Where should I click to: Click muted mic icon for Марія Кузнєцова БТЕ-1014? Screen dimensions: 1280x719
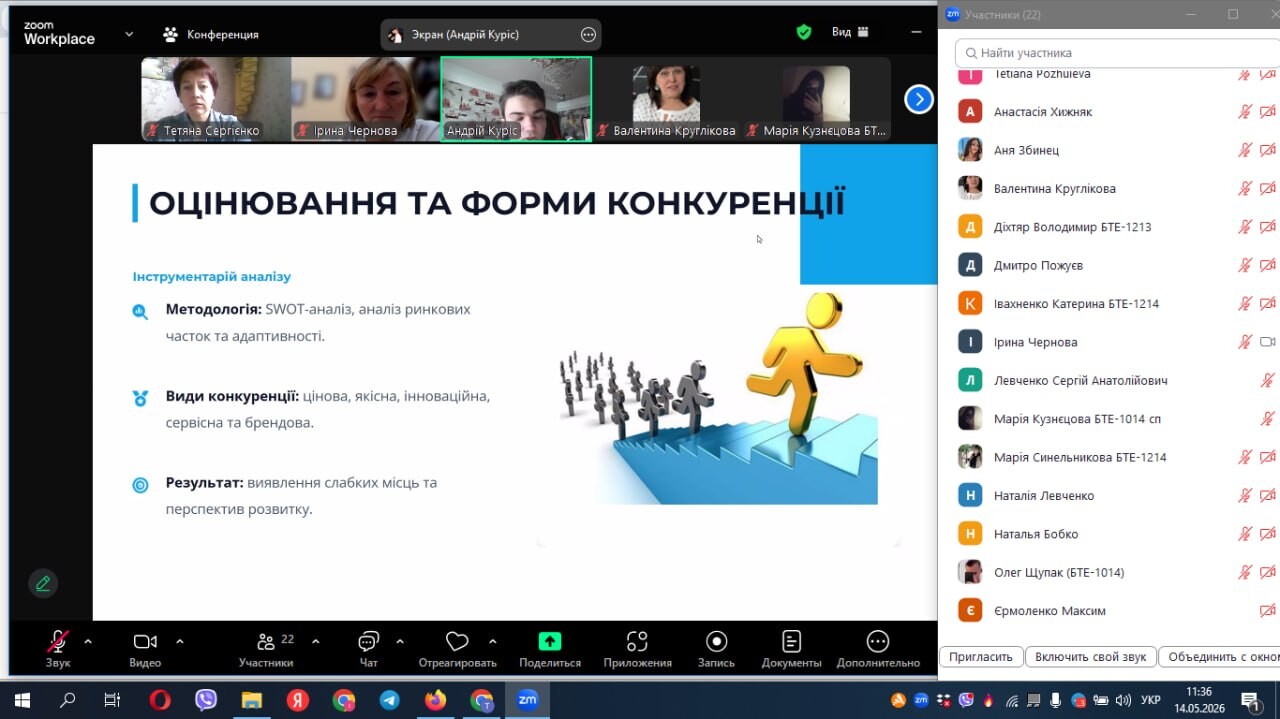tap(1268, 419)
